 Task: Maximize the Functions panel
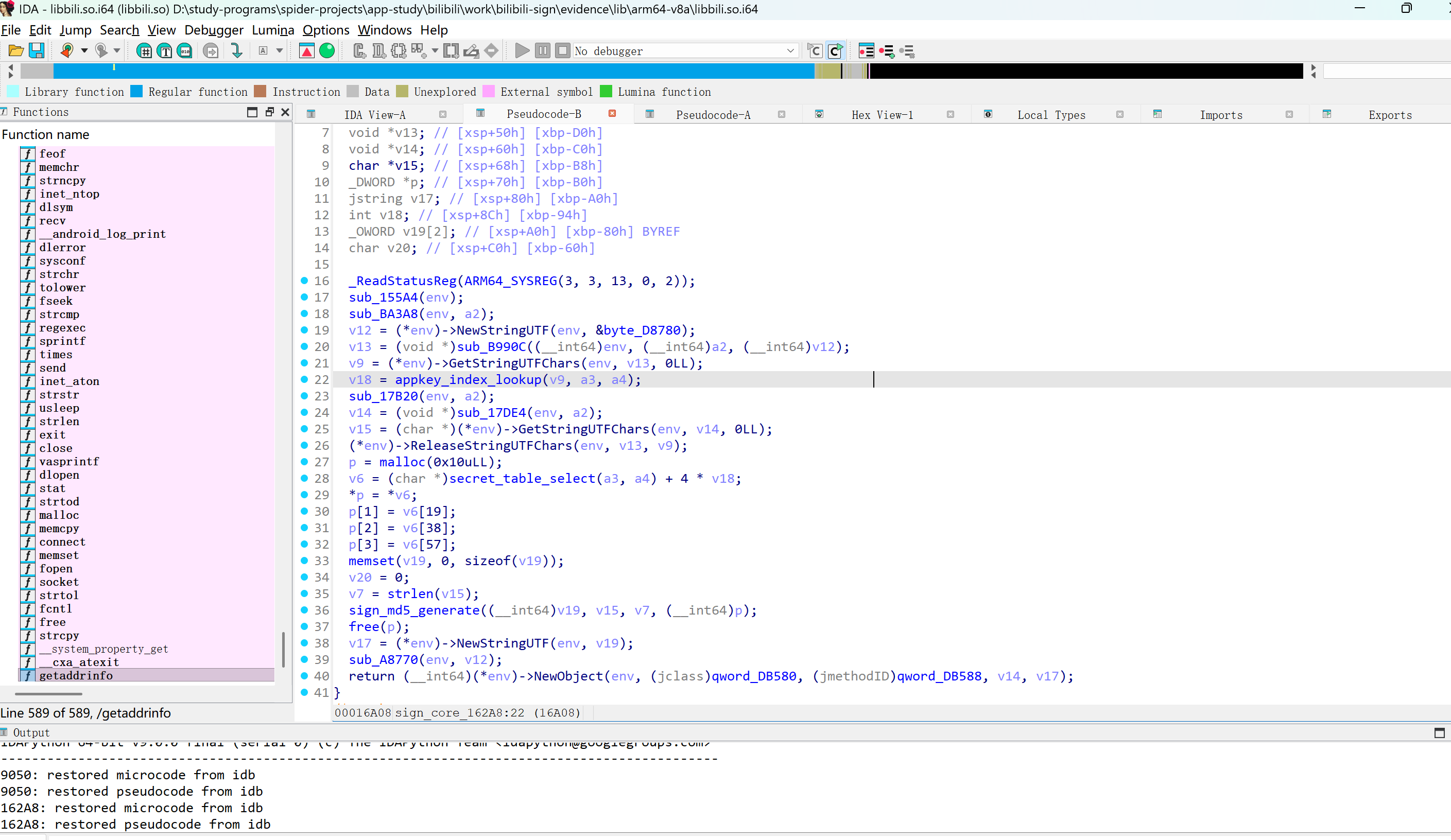tap(252, 112)
